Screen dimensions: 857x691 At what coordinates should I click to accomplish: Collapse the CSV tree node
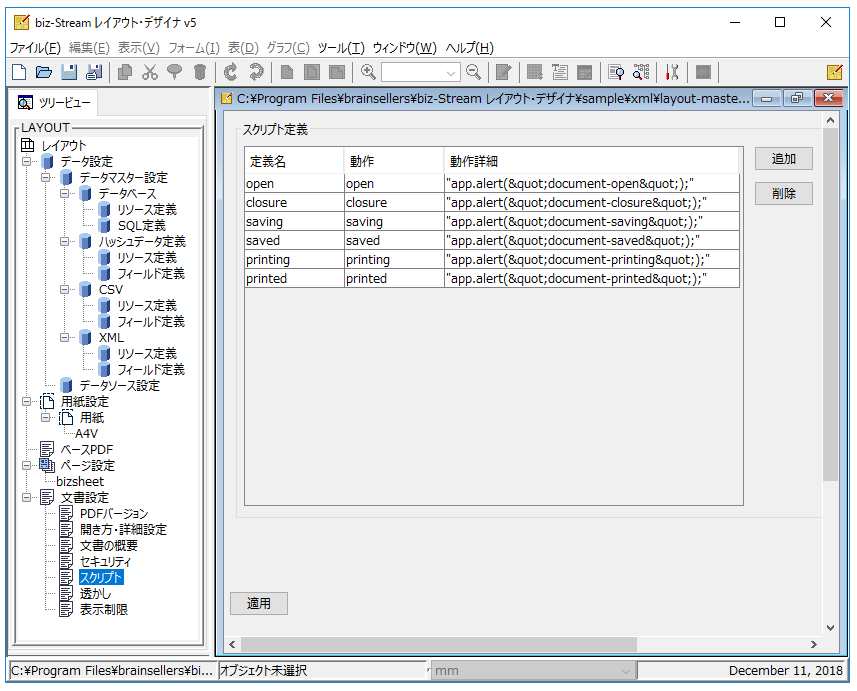tap(64, 290)
